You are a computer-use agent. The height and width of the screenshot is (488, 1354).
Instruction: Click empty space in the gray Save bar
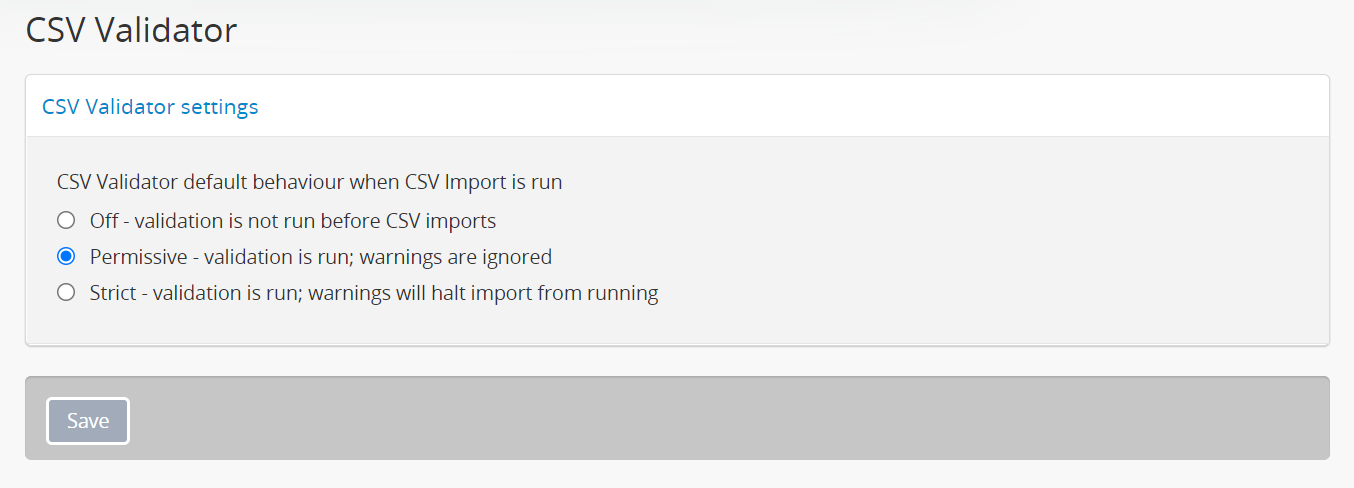pos(700,421)
